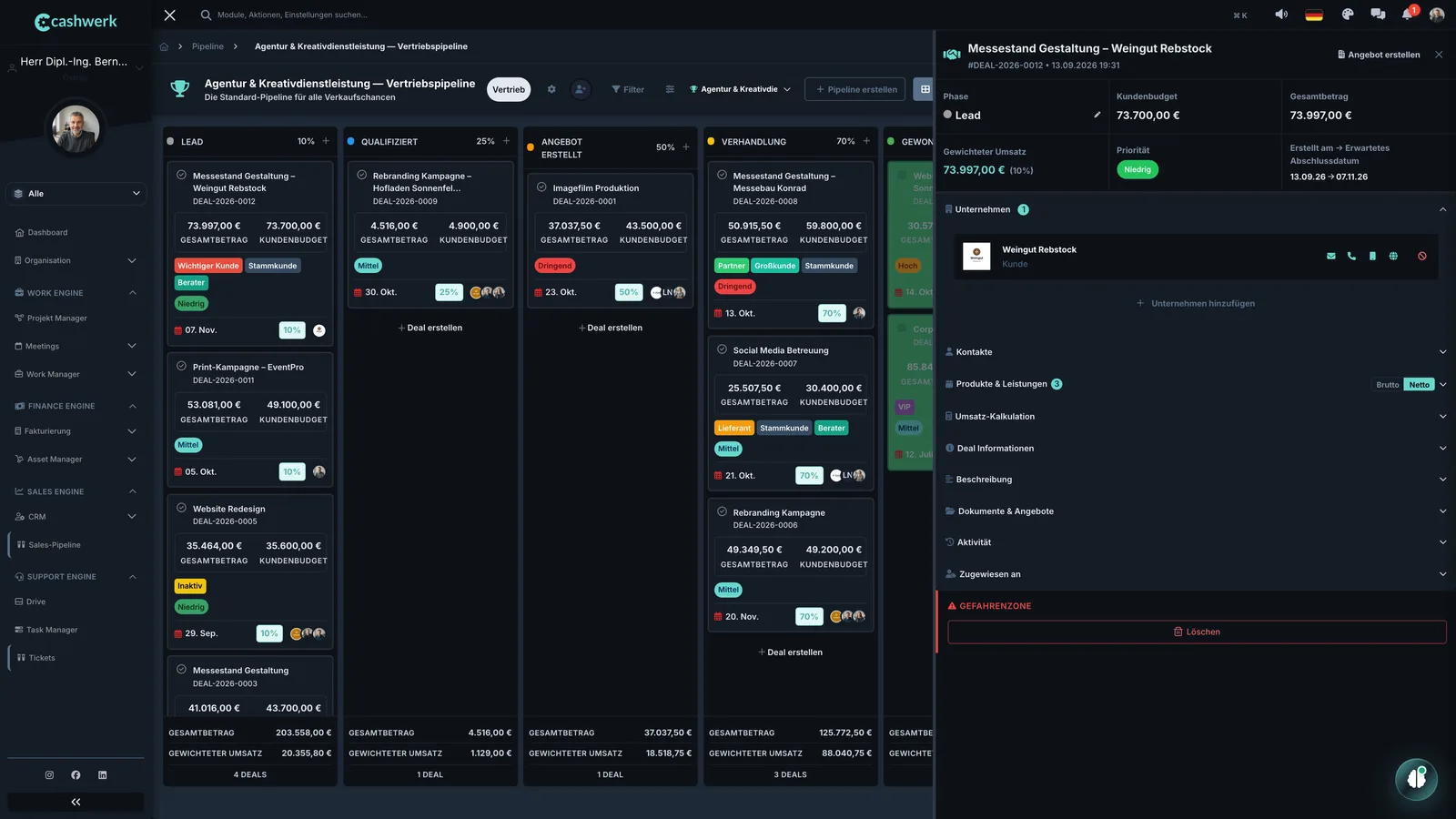Open the floating assistant bubble icon
Screen dimensions: 1456x819
click(x=1416, y=778)
